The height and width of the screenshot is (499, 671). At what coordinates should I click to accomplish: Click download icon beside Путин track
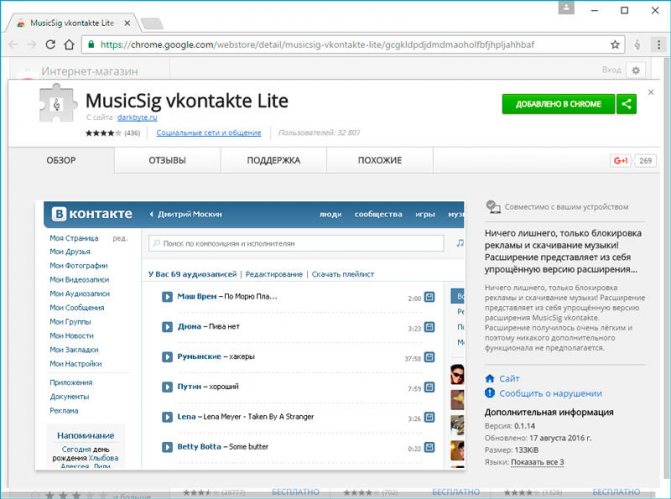click(x=429, y=387)
